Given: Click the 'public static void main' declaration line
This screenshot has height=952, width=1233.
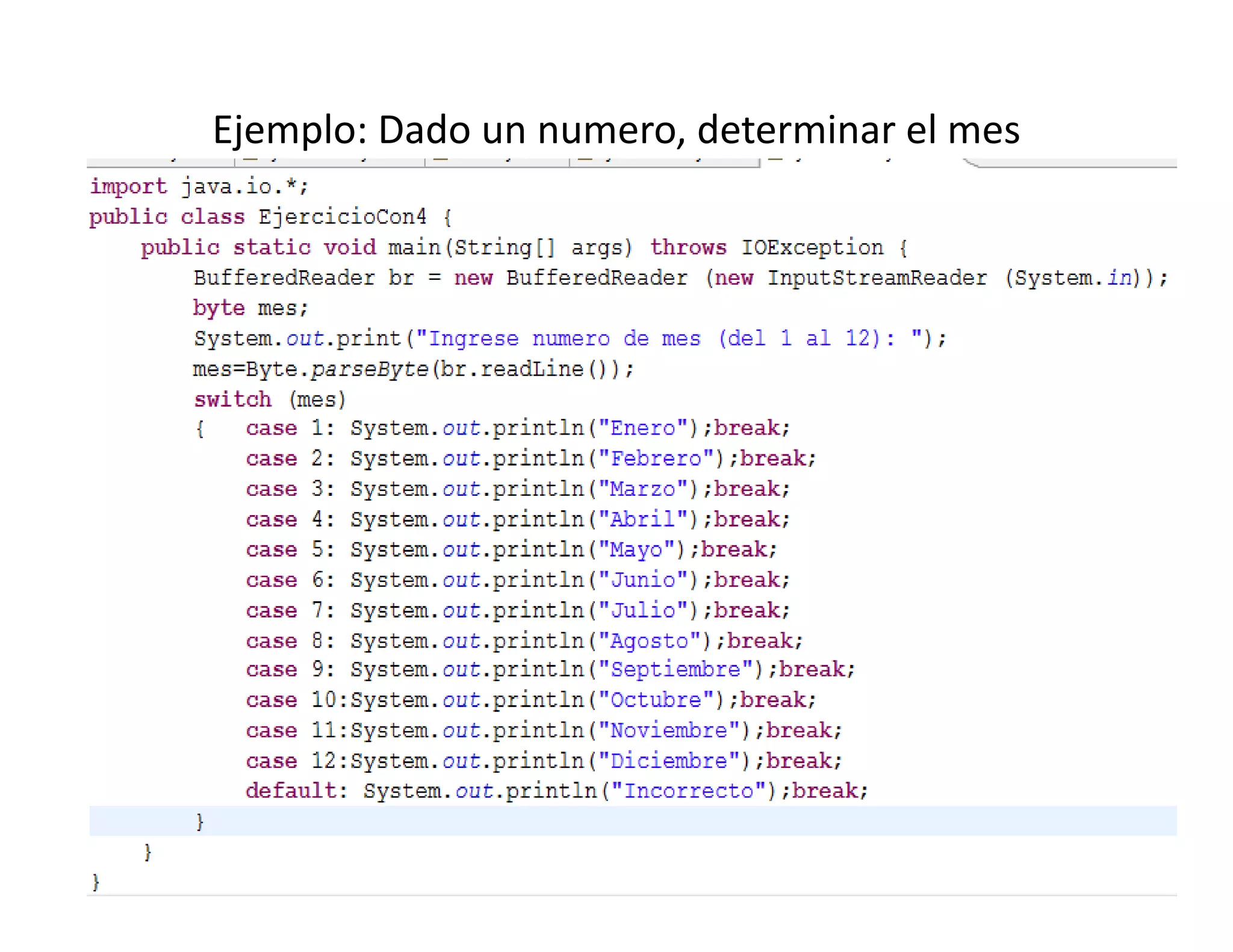Looking at the screenshot, I should pos(524,247).
